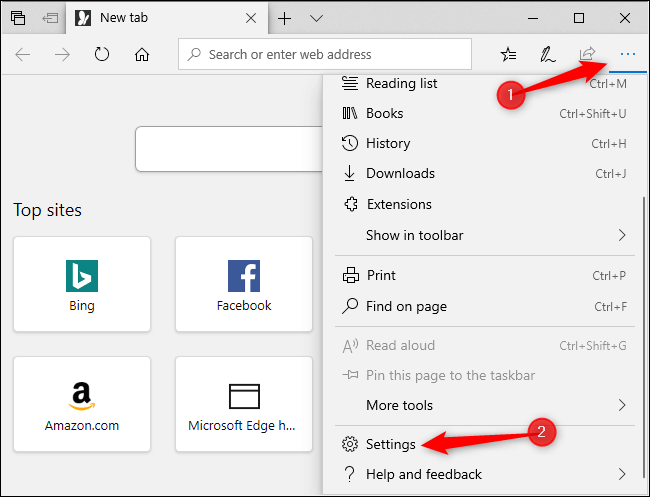Click the Ctrl+H shortcut text
This screenshot has height=497, width=650.
click(609, 144)
